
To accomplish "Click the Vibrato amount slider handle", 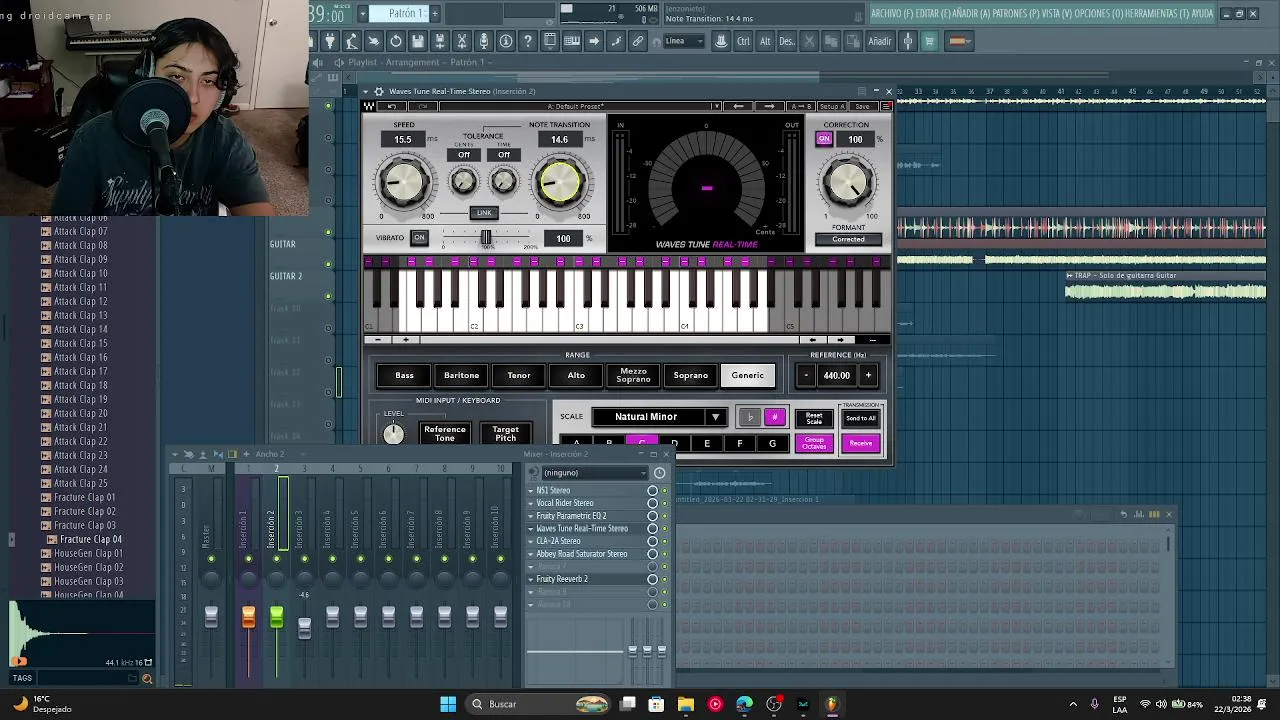I will [x=486, y=238].
